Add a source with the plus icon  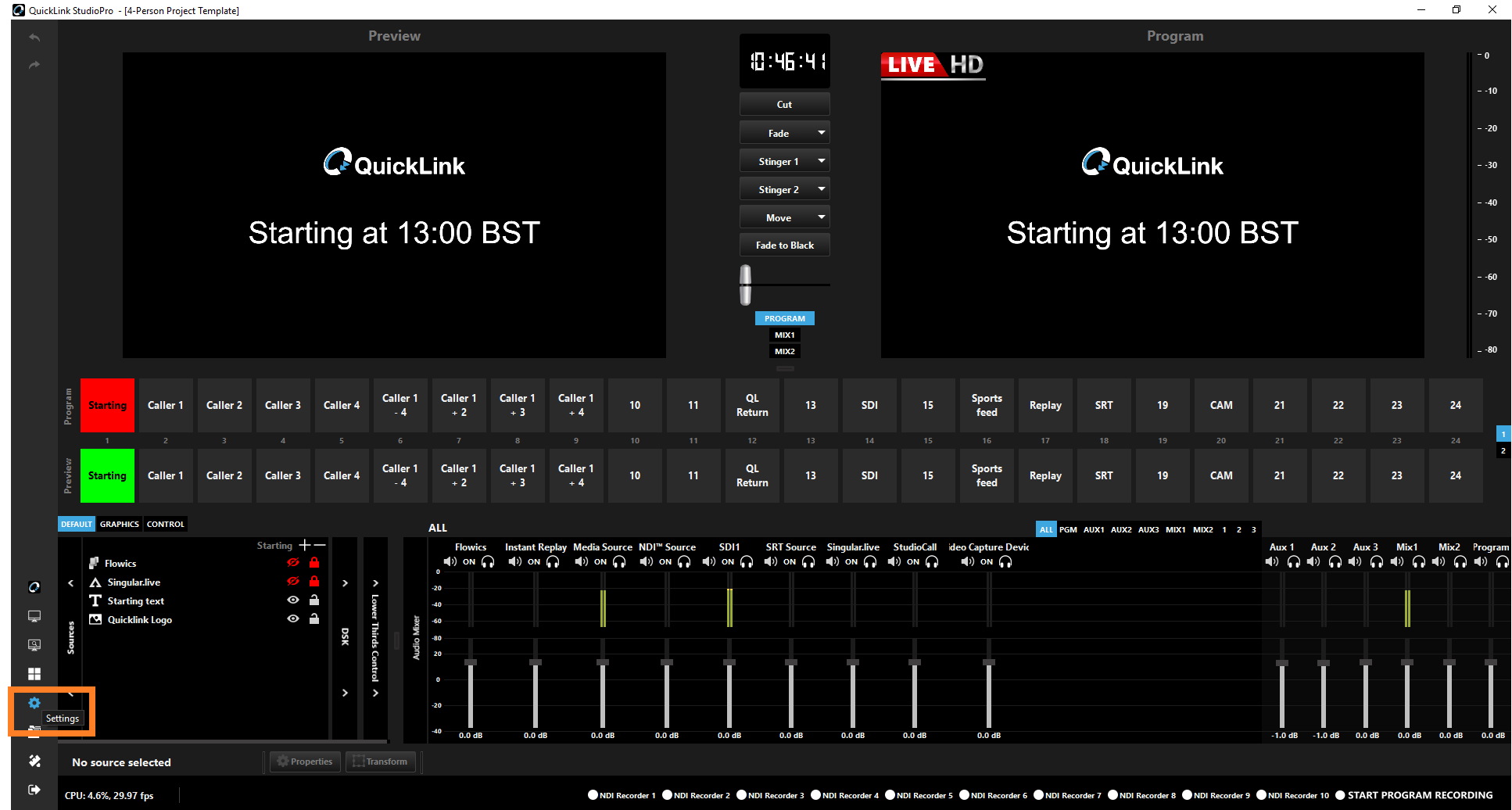click(x=305, y=545)
